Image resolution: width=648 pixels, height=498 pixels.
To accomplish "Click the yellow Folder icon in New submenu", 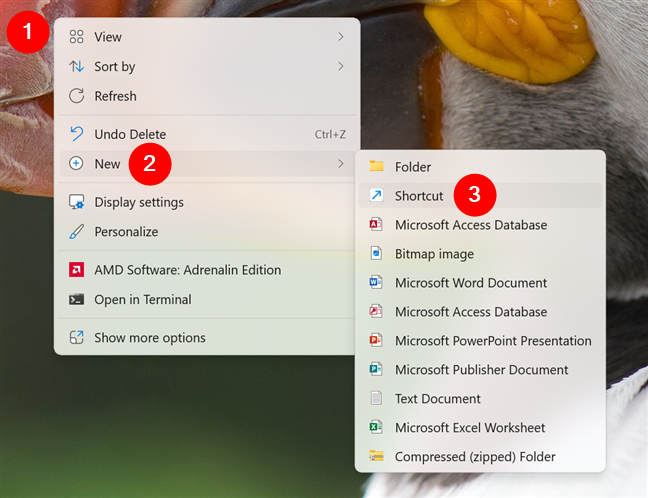I will coord(376,166).
